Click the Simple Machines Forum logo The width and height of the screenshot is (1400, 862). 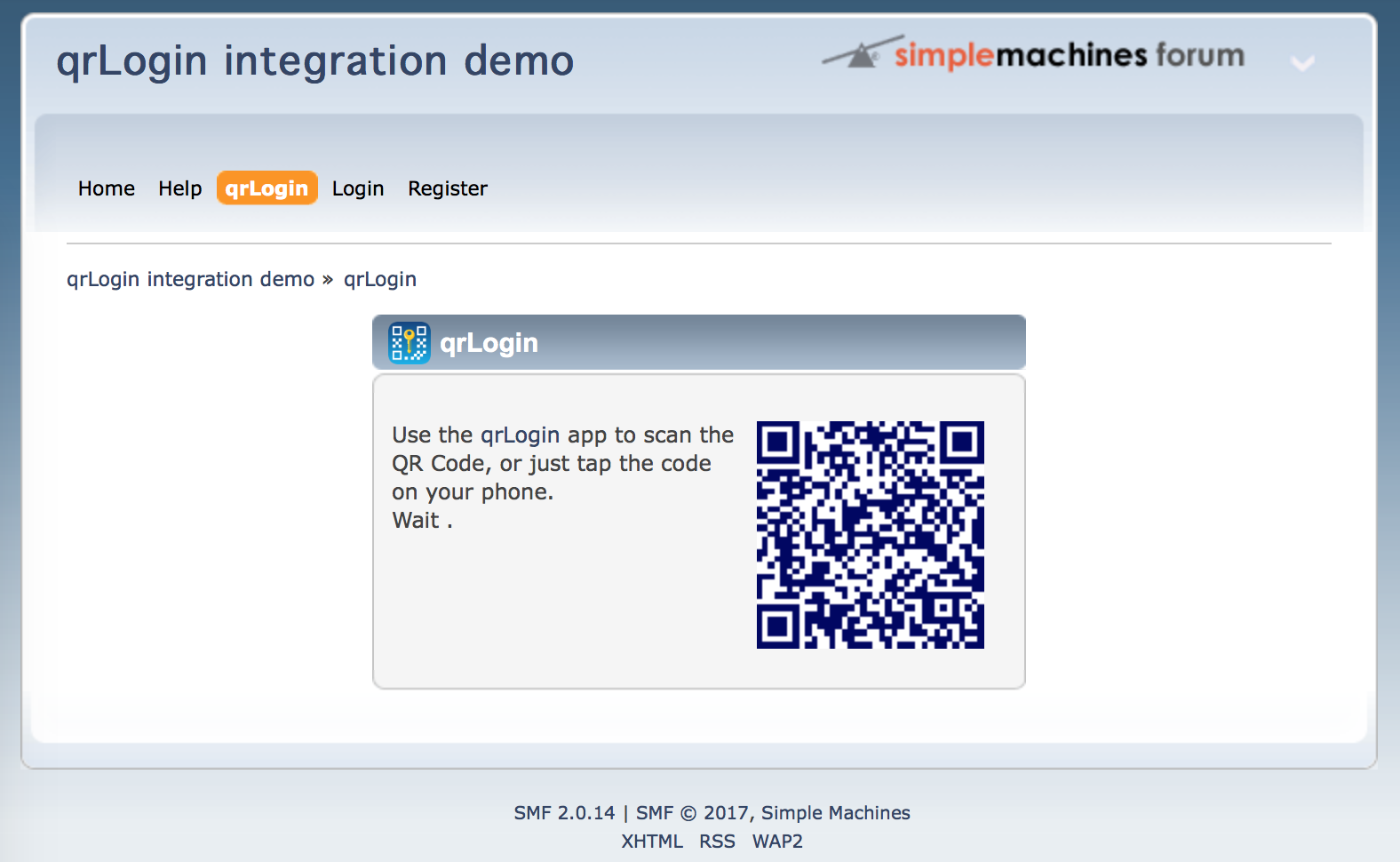click(1034, 53)
